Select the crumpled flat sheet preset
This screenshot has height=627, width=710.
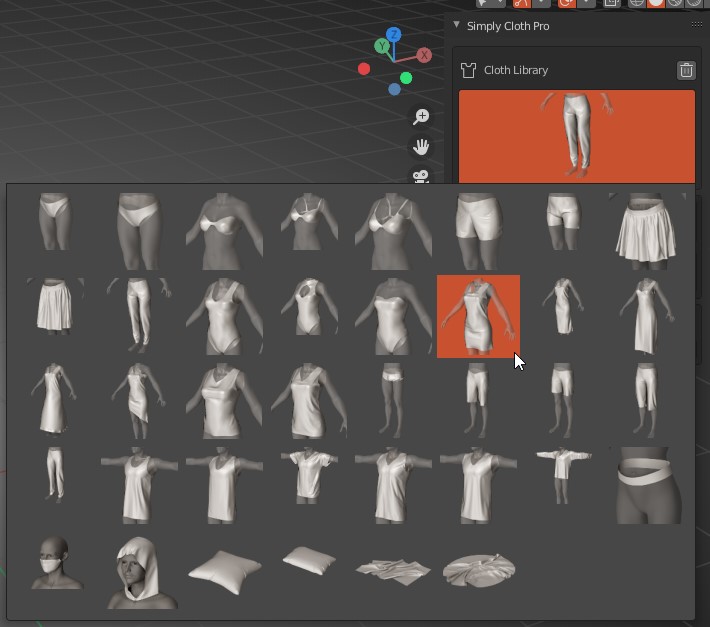393,572
